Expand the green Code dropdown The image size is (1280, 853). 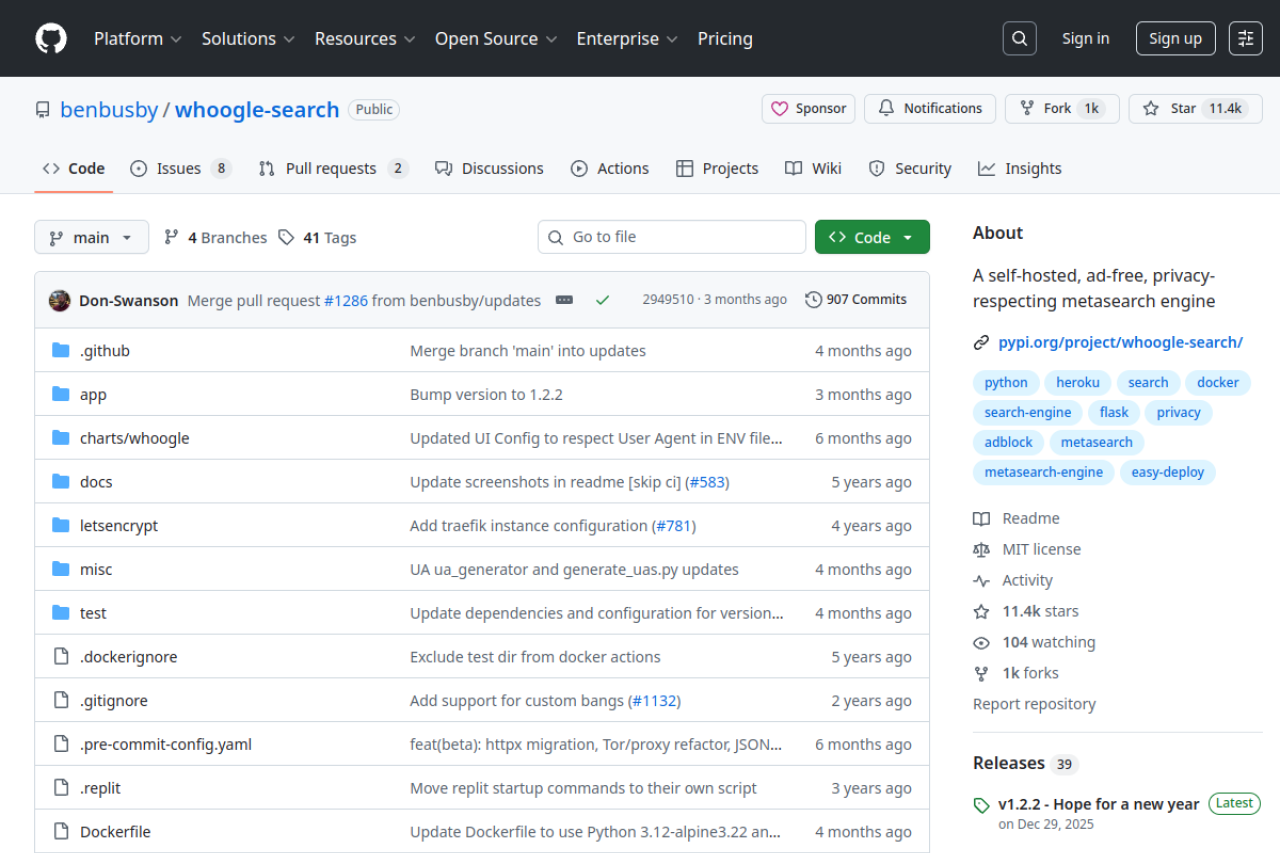click(871, 237)
